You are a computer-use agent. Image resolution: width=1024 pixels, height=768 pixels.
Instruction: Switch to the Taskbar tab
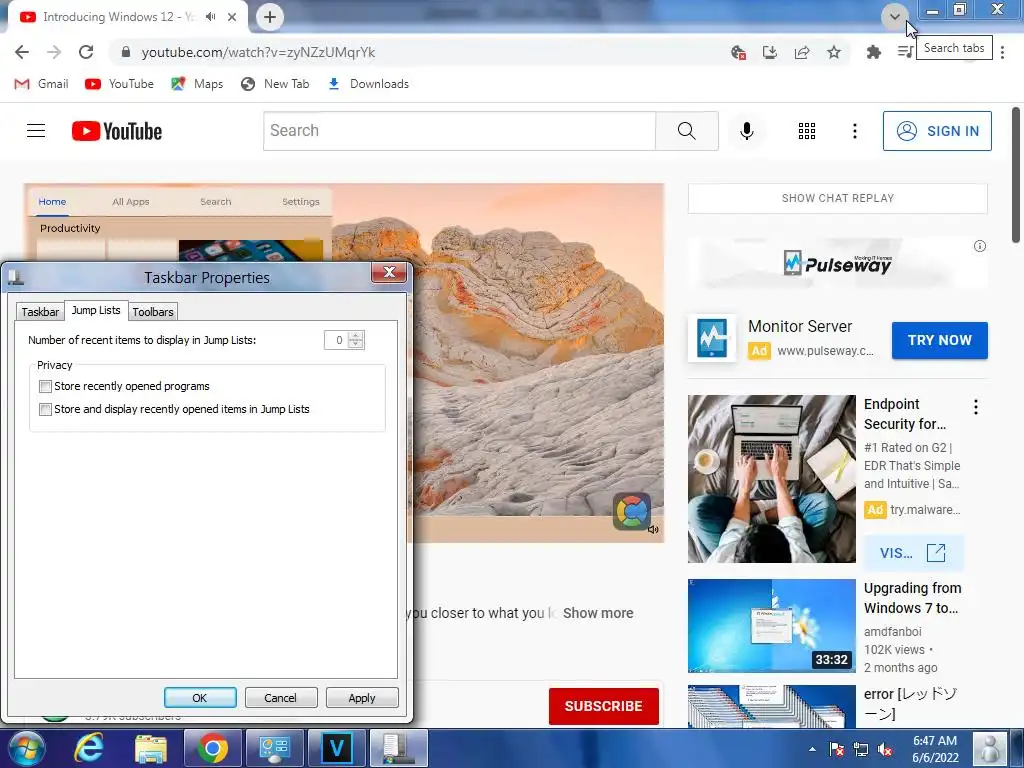click(40, 312)
